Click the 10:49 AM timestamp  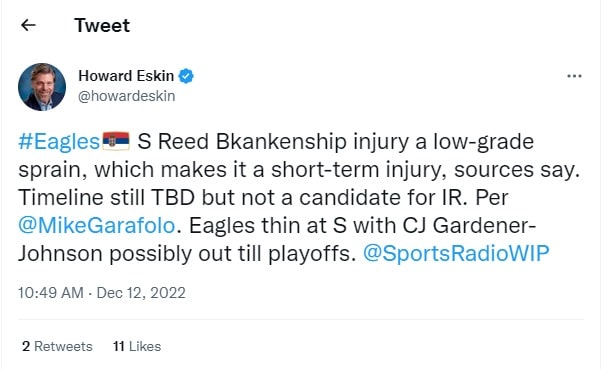click(x=51, y=293)
